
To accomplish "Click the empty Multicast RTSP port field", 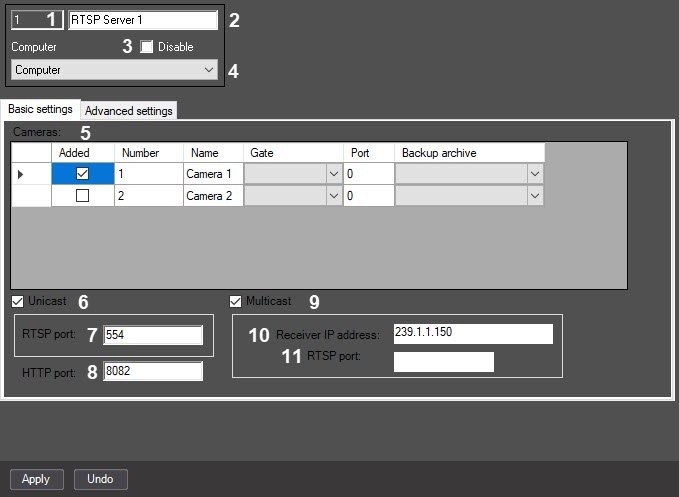I will 444,362.
